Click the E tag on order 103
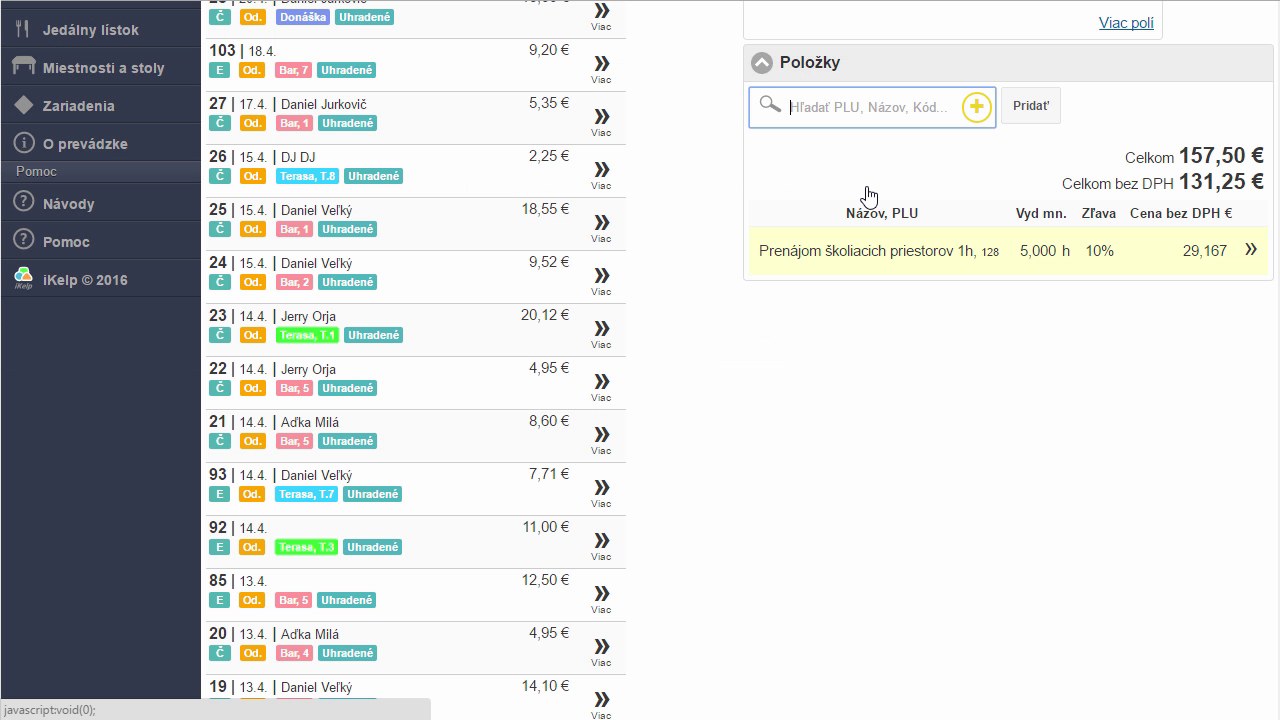This screenshot has height=720, width=1280. (220, 70)
